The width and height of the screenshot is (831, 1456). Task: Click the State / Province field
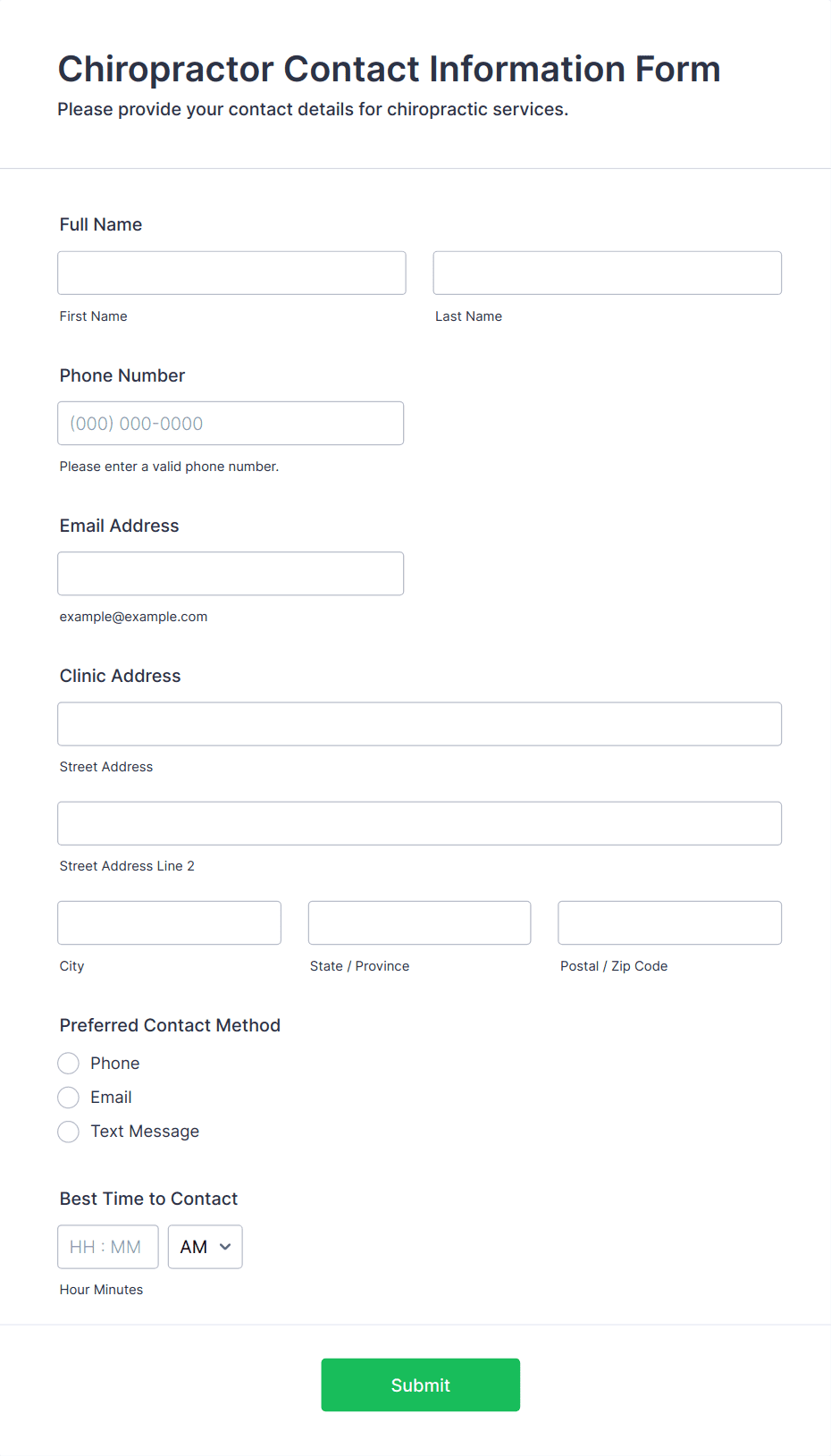[419, 922]
